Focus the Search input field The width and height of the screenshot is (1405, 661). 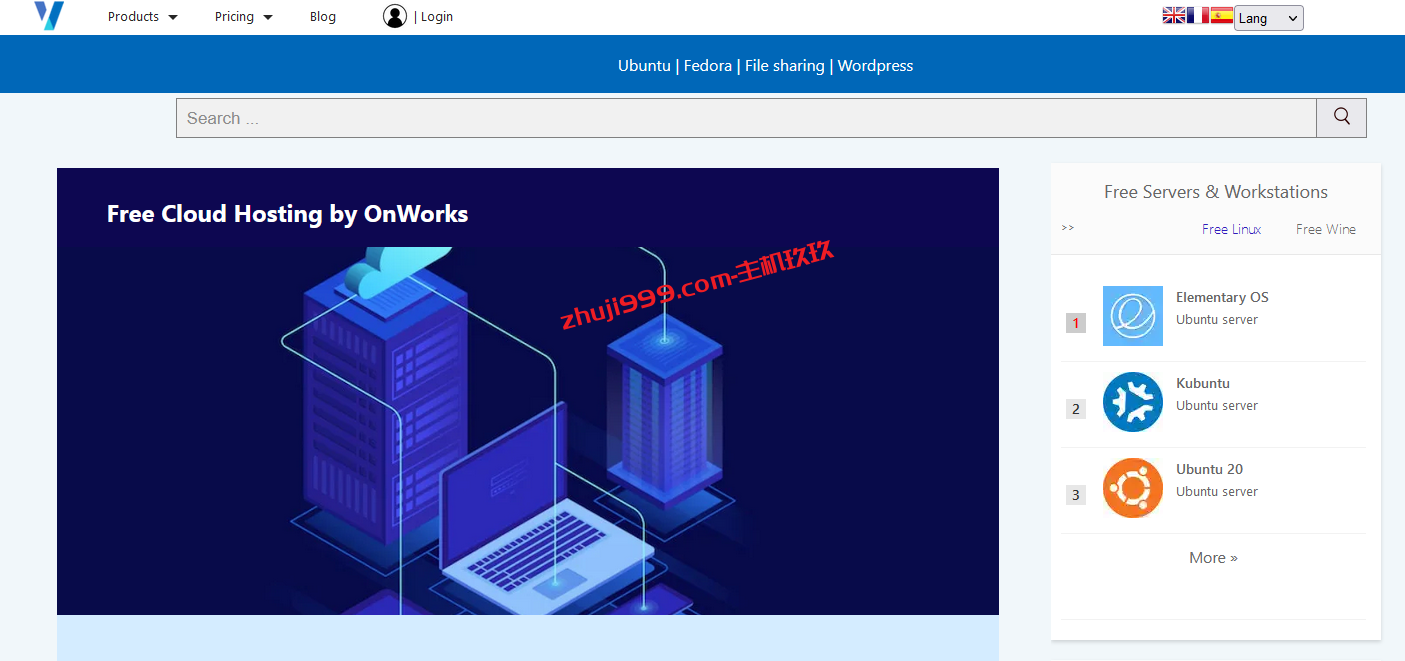(x=746, y=118)
